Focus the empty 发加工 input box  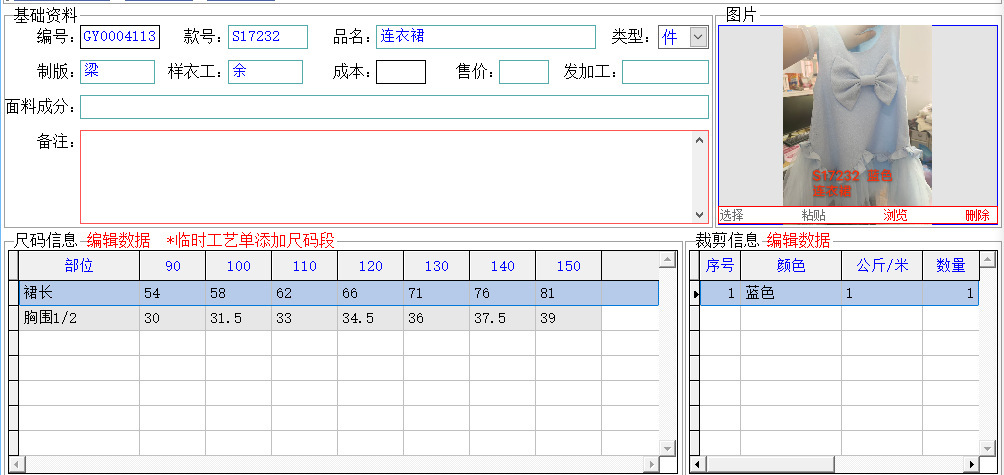coord(665,72)
